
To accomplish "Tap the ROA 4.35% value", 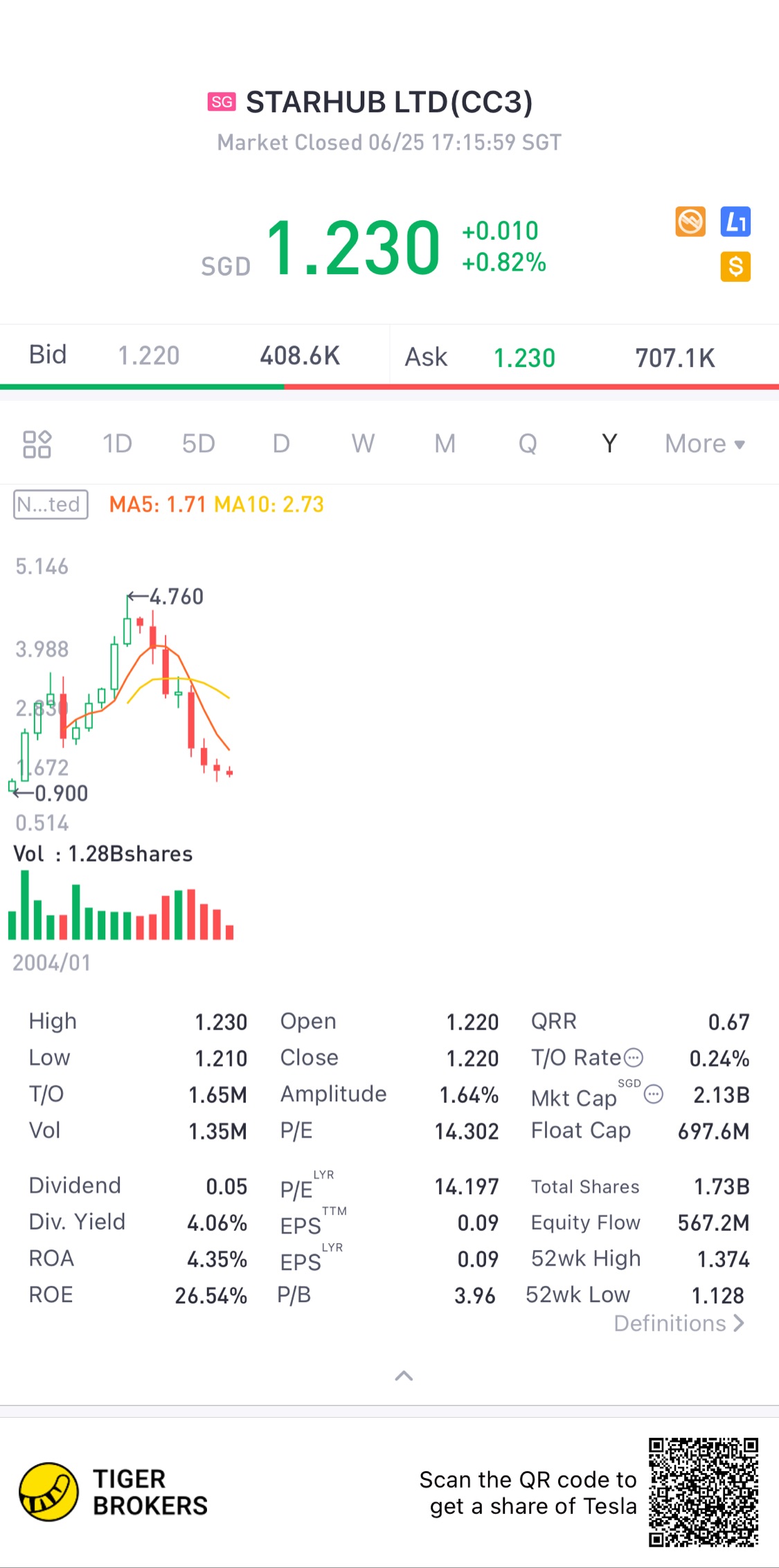I will click(x=217, y=1258).
